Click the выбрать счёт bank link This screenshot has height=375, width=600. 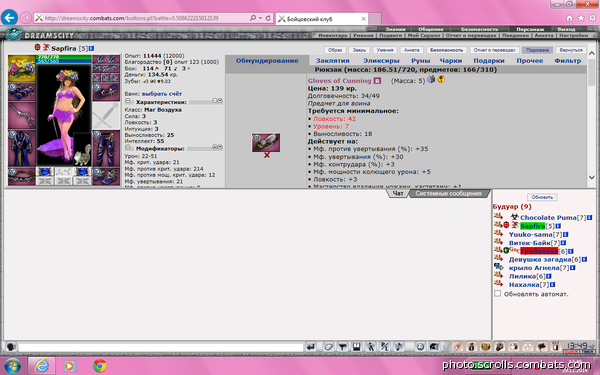(161, 94)
